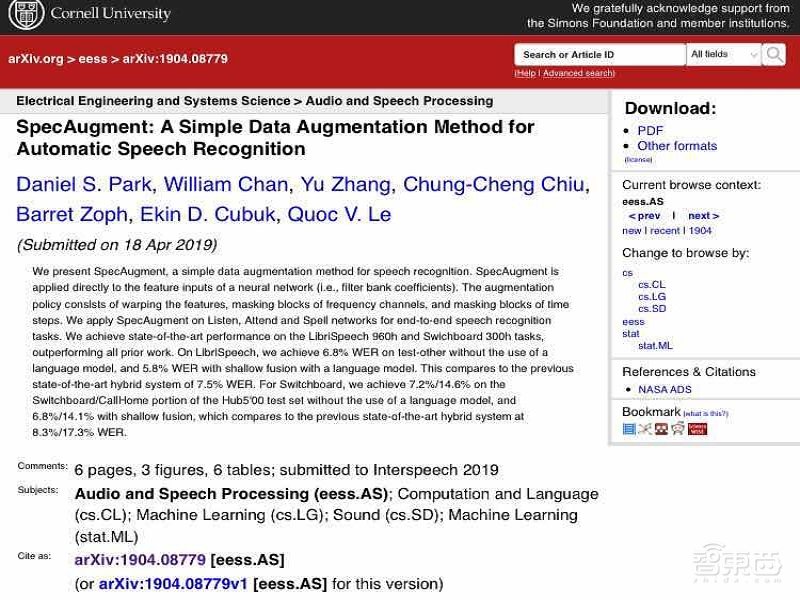This screenshot has height=600, width=800.
Task: Open Other formats download link
Action: point(677,146)
